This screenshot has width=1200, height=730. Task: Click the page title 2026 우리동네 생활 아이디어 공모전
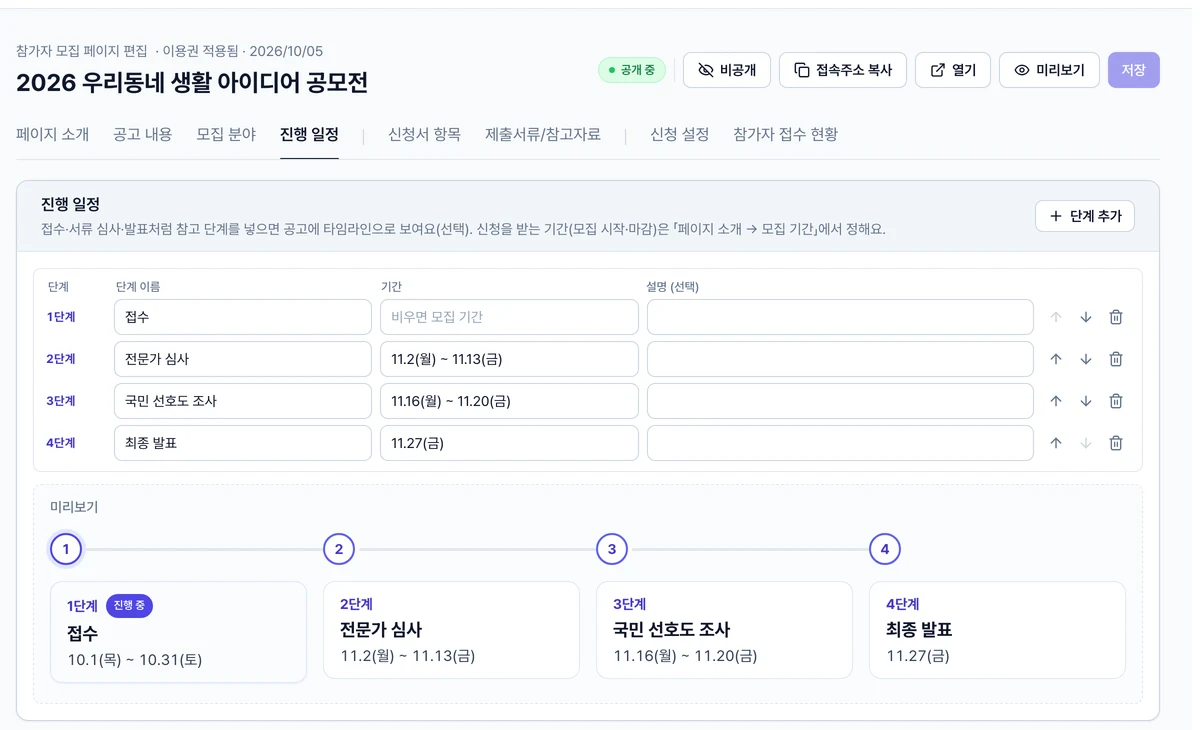(192, 82)
